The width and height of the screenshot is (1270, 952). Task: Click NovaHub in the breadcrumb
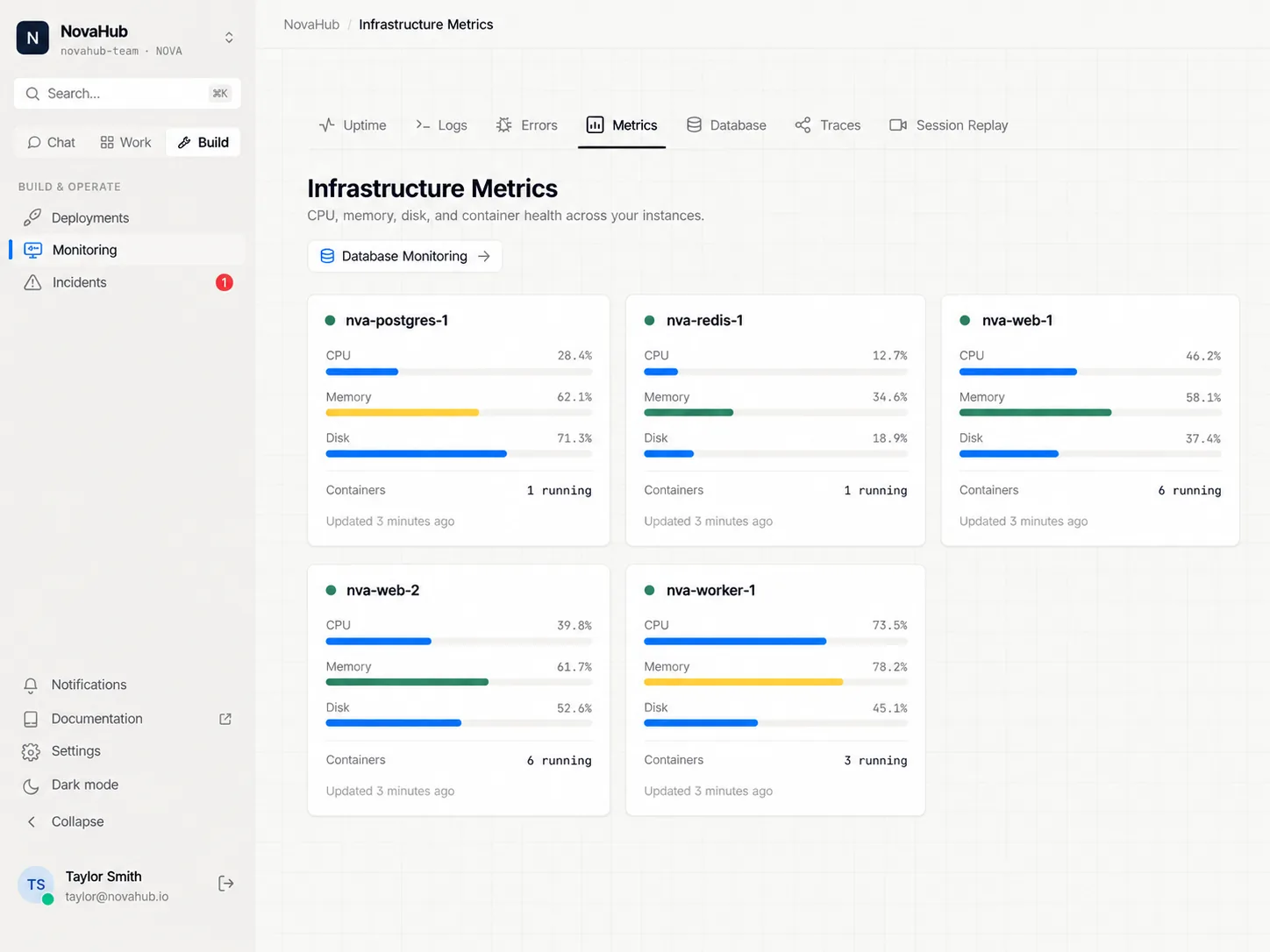(311, 25)
